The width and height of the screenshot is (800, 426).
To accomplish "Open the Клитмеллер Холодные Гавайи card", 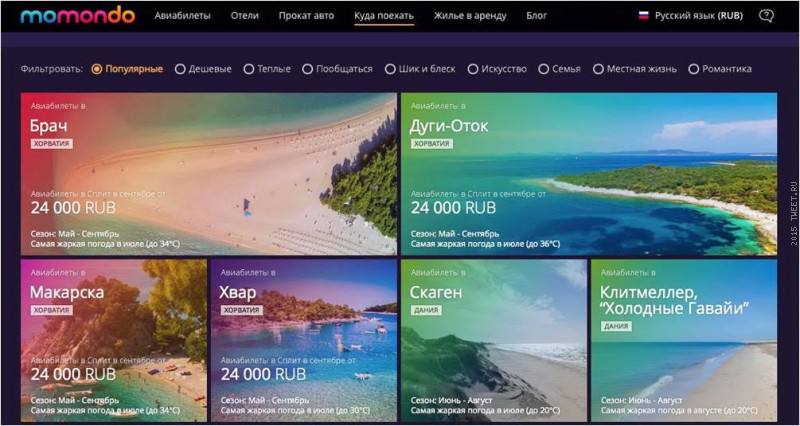I will point(684,340).
